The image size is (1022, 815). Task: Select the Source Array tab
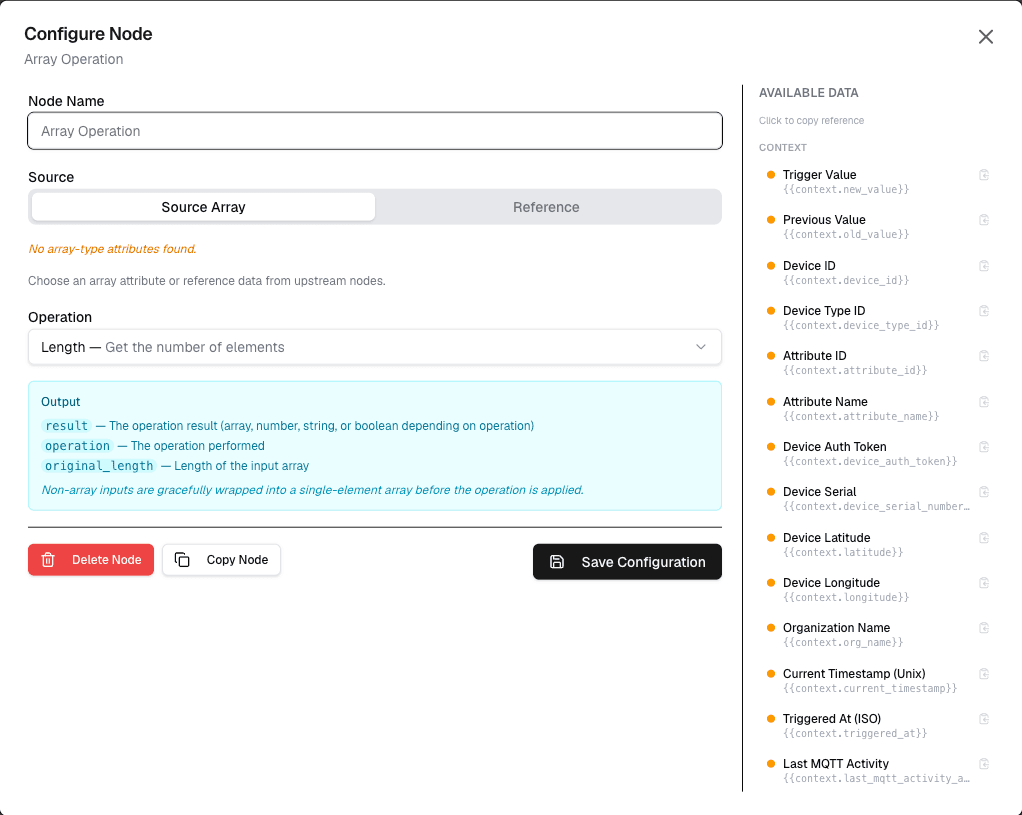203,207
